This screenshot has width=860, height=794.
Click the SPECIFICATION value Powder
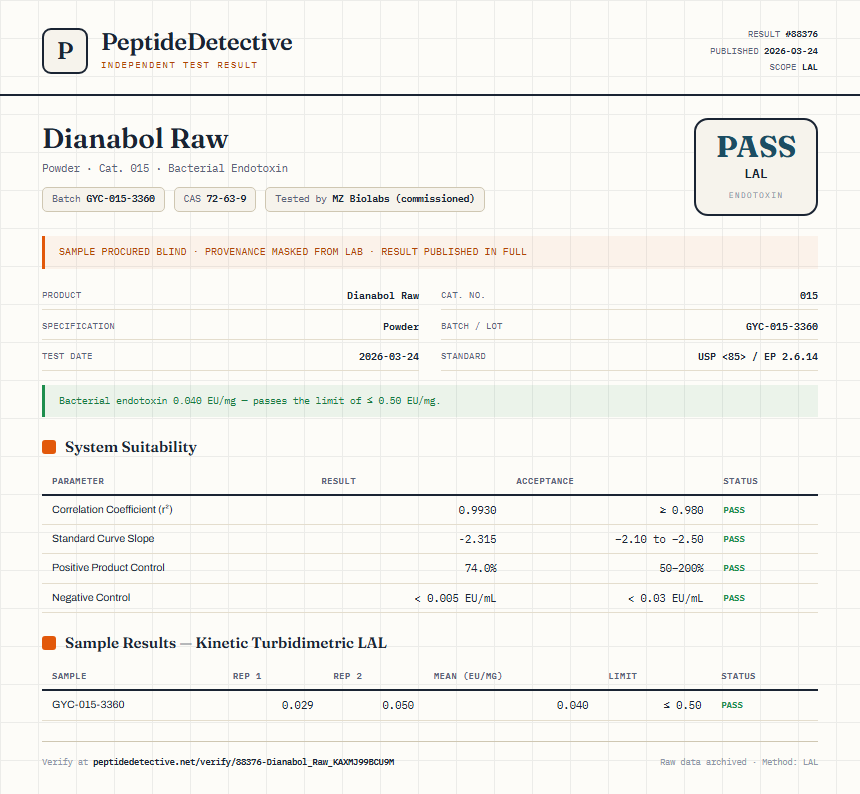click(x=401, y=326)
